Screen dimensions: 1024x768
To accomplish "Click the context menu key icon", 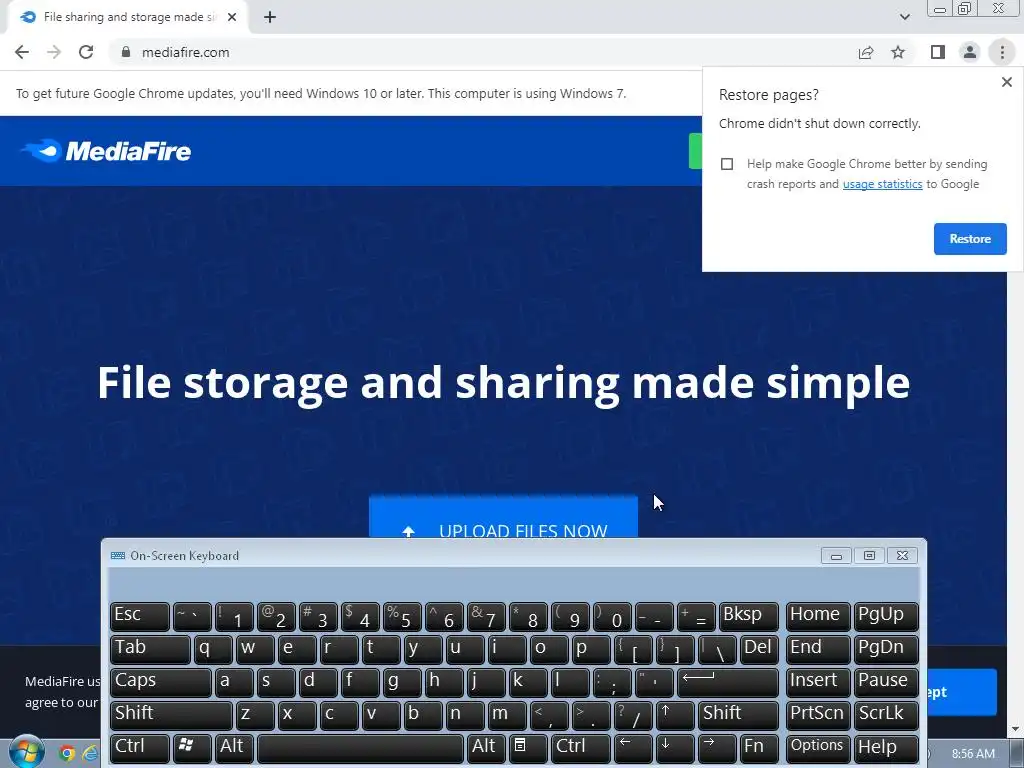I will click(x=526, y=748).
